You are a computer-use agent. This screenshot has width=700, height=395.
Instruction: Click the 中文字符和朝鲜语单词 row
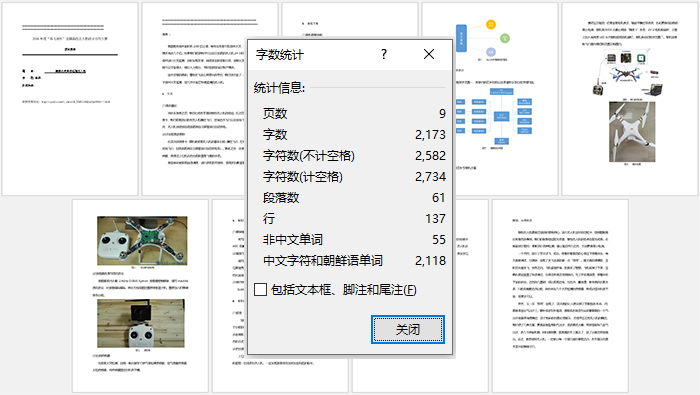point(354,260)
